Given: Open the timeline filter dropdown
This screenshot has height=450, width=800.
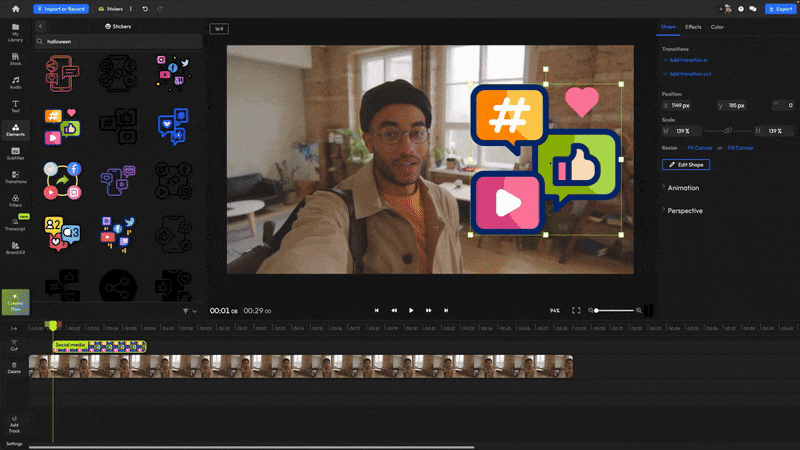Looking at the screenshot, I should coord(189,311).
